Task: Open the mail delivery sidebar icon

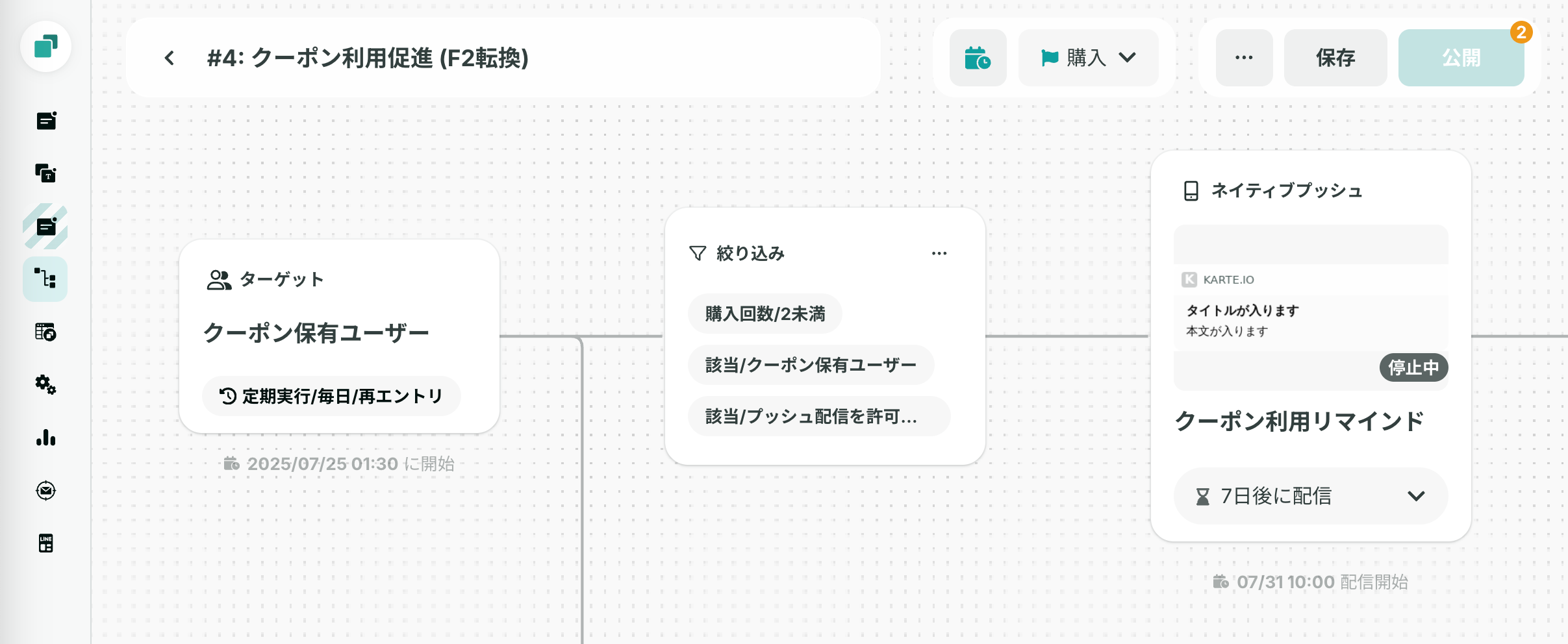Action: click(x=45, y=490)
